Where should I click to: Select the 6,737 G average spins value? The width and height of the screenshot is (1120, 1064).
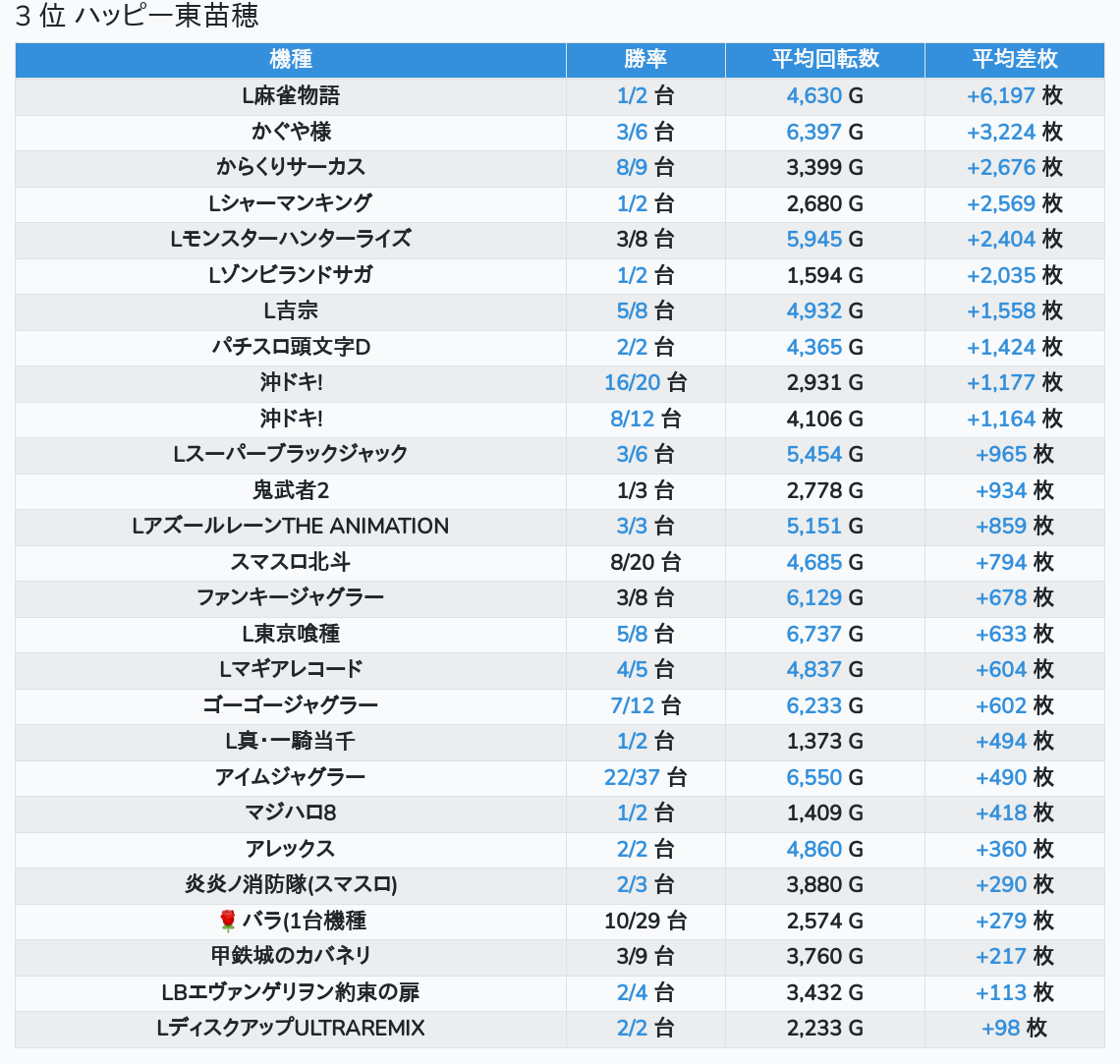[825, 634]
